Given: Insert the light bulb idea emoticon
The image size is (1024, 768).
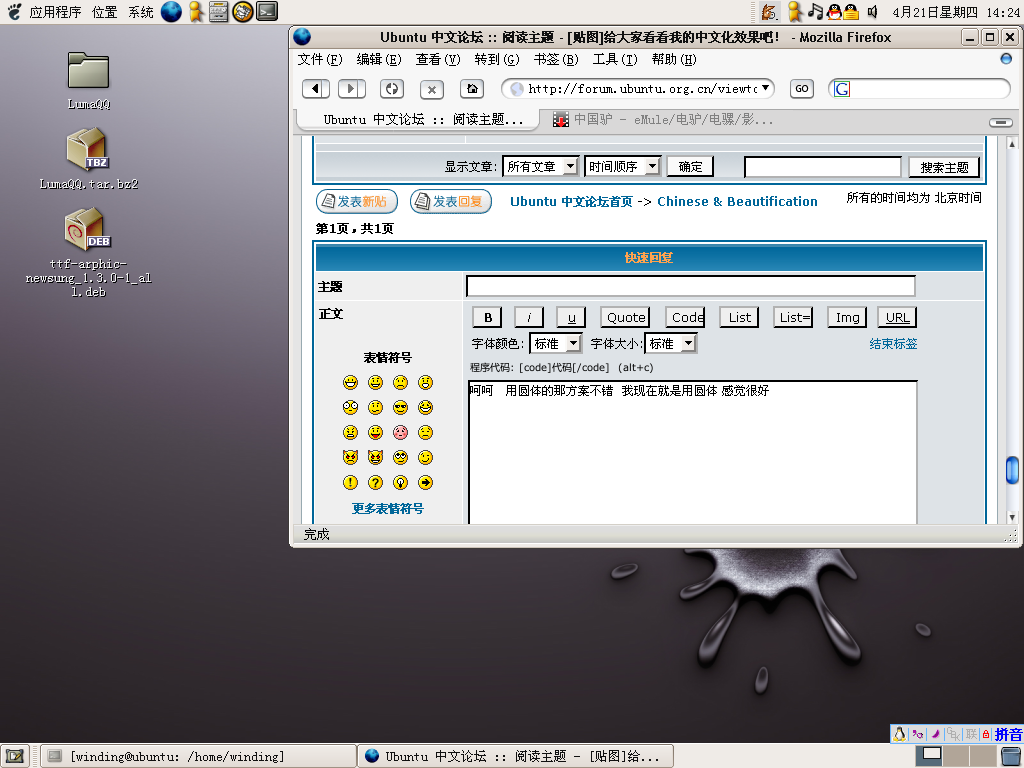Looking at the screenshot, I should pos(400,483).
